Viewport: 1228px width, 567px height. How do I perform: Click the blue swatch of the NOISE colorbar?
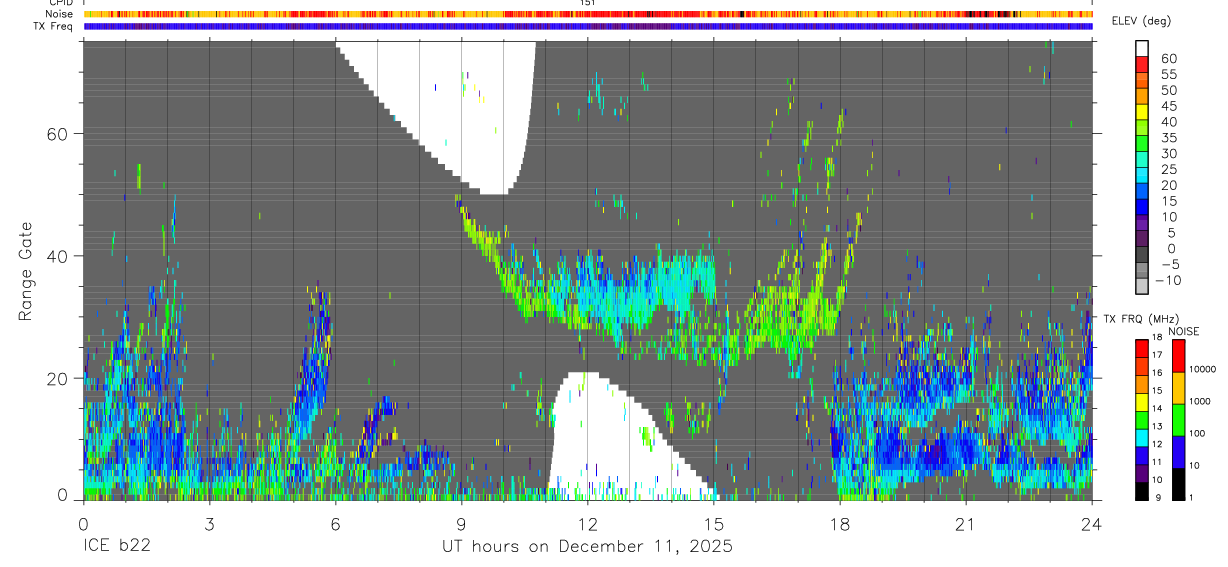tap(1179, 452)
